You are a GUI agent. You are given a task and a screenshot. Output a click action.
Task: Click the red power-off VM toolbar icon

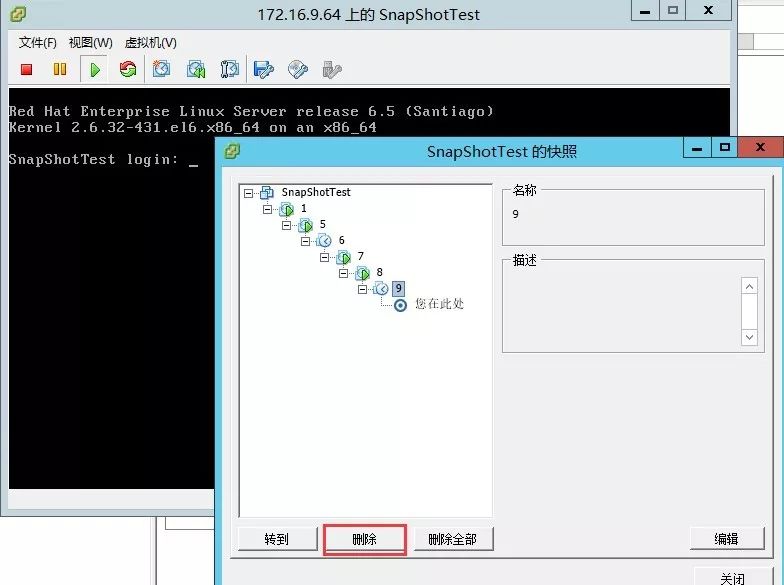(x=26, y=69)
